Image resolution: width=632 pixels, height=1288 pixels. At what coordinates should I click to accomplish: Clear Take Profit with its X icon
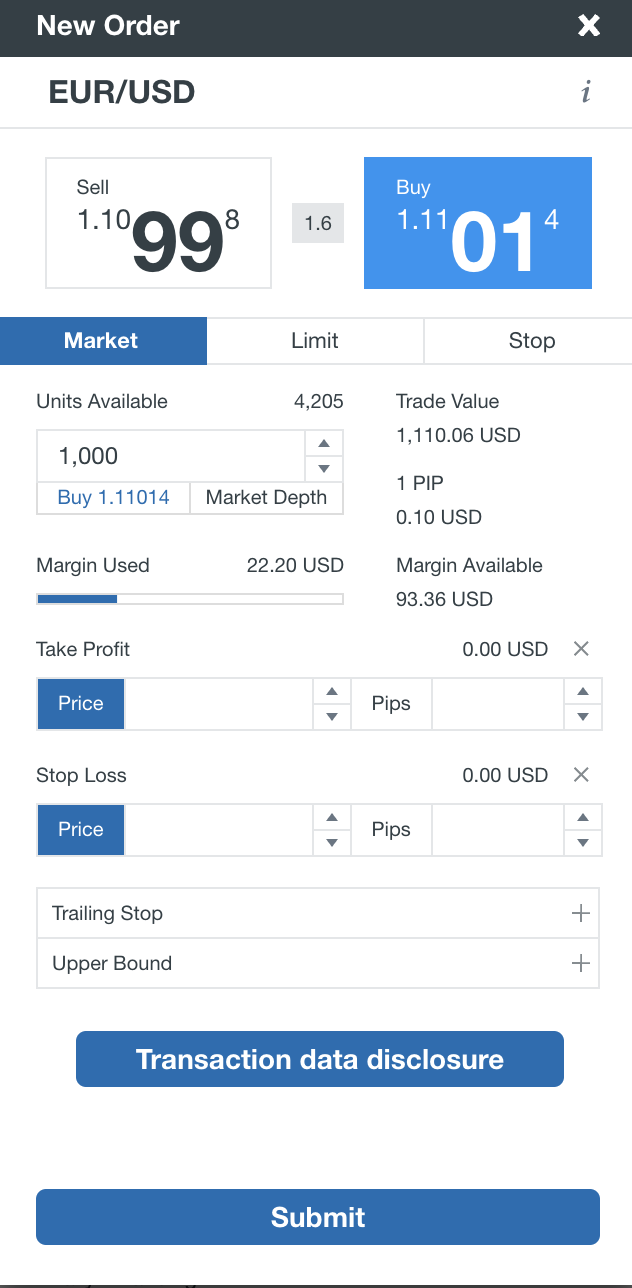[581, 649]
